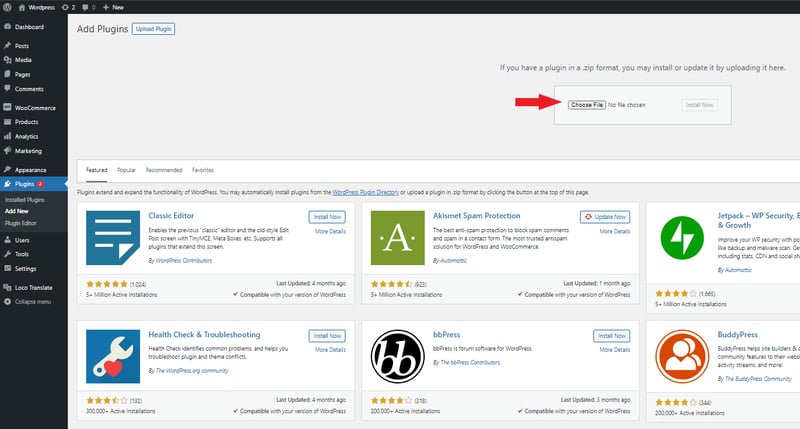The height and width of the screenshot is (429, 800).
Task: Click the bbPress plugin icon
Action: tap(397, 357)
